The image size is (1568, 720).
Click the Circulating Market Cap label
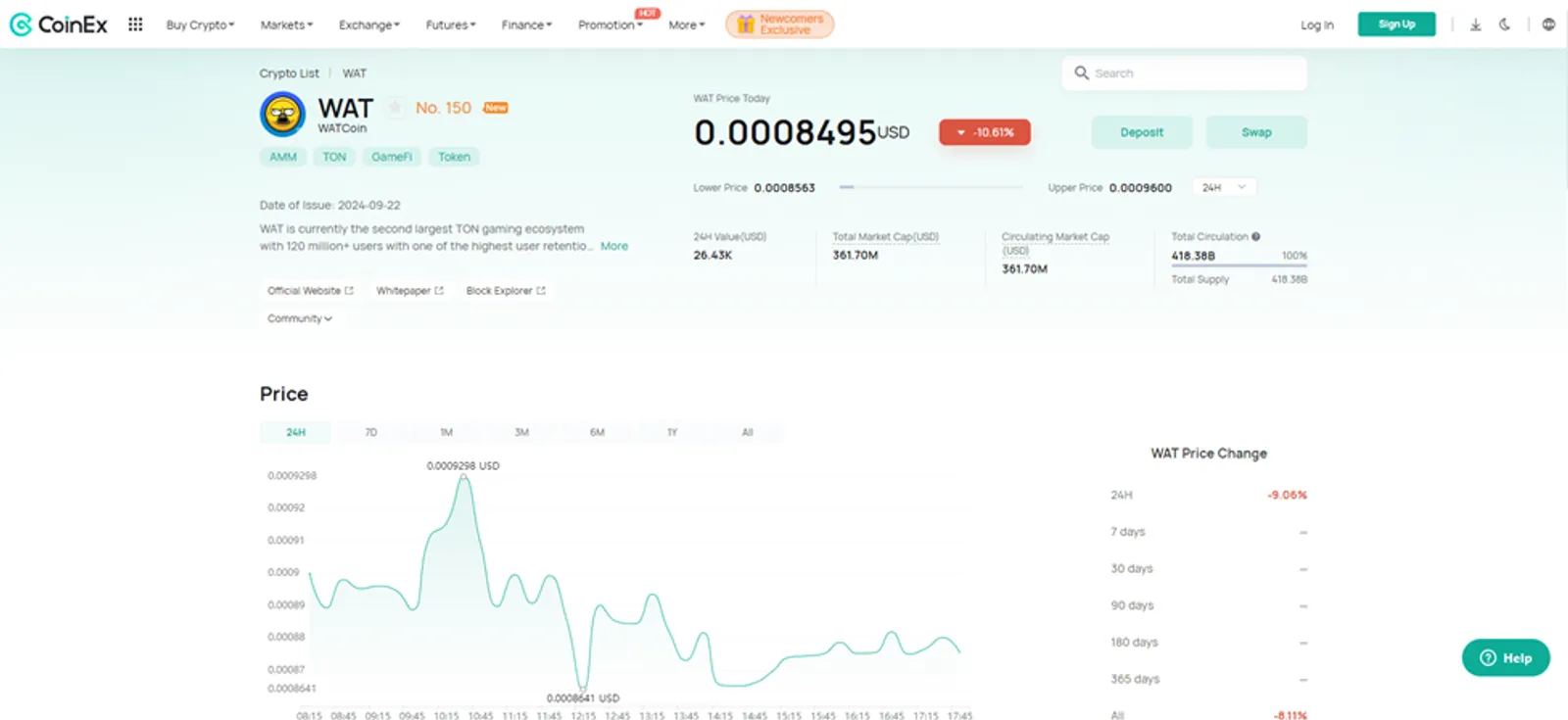coord(1055,243)
